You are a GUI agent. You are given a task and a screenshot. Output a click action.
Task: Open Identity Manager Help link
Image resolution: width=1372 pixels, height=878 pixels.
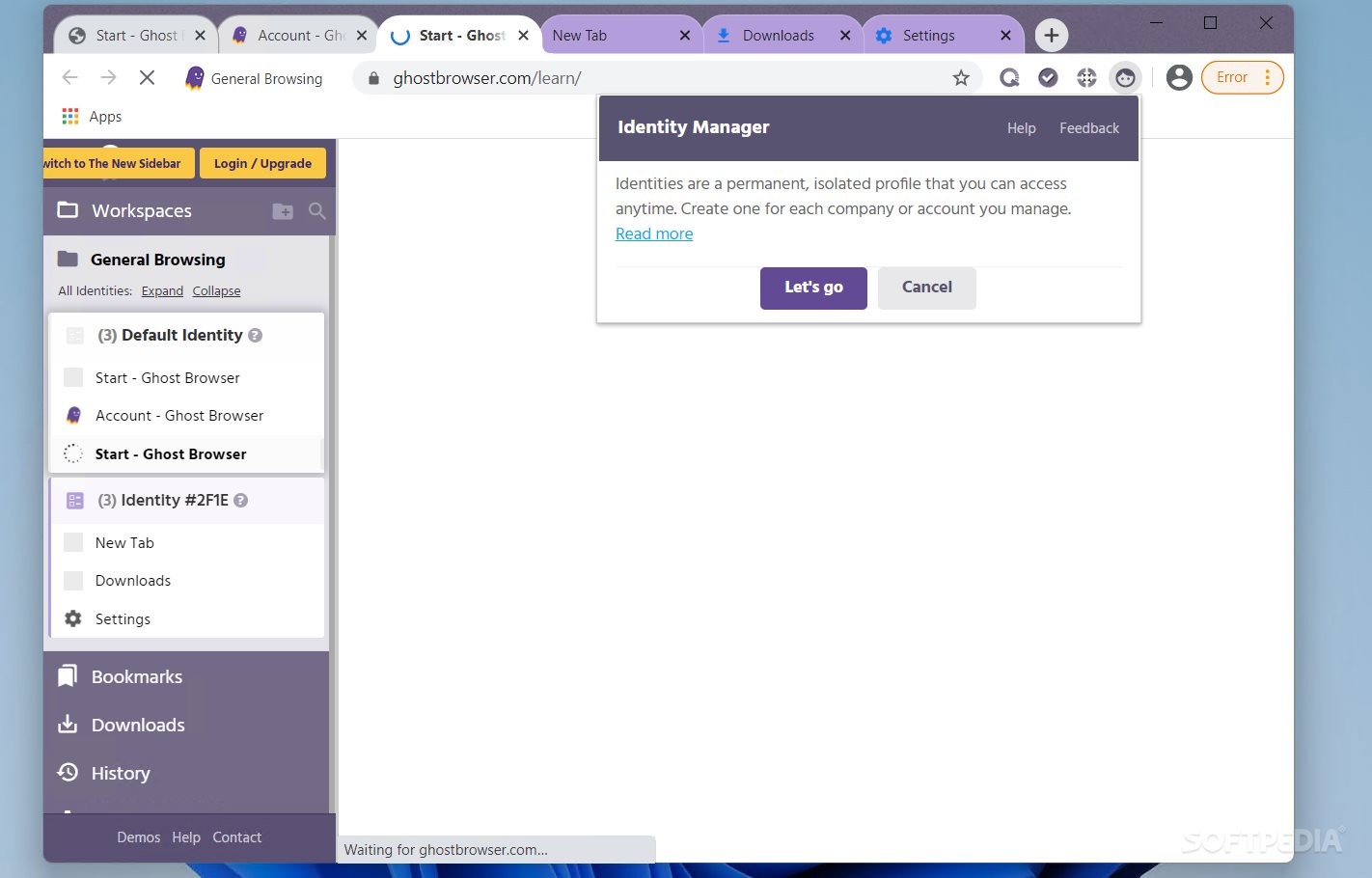pyautogui.click(x=1022, y=128)
